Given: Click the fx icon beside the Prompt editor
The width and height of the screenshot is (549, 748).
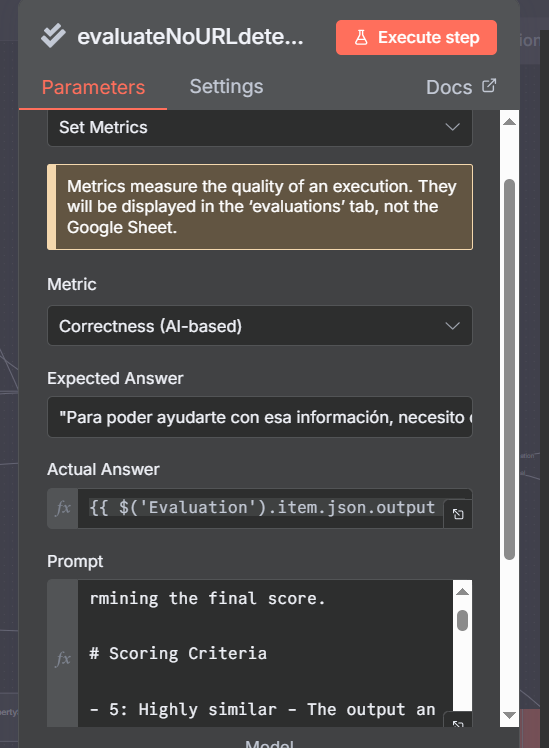Looking at the screenshot, I should pos(63,659).
